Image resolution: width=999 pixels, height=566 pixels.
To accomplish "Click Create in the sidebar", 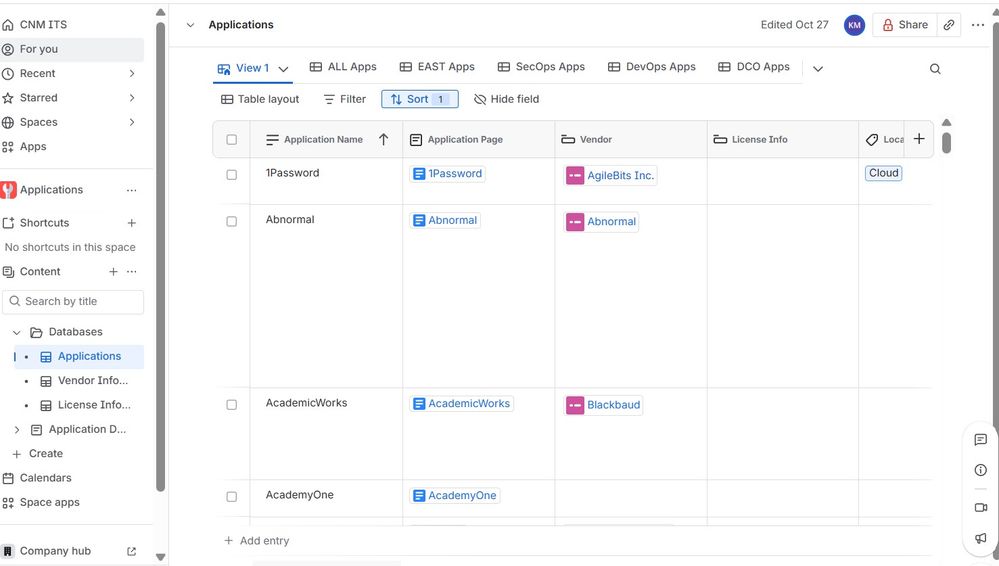I will pyautogui.click(x=38, y=454).
